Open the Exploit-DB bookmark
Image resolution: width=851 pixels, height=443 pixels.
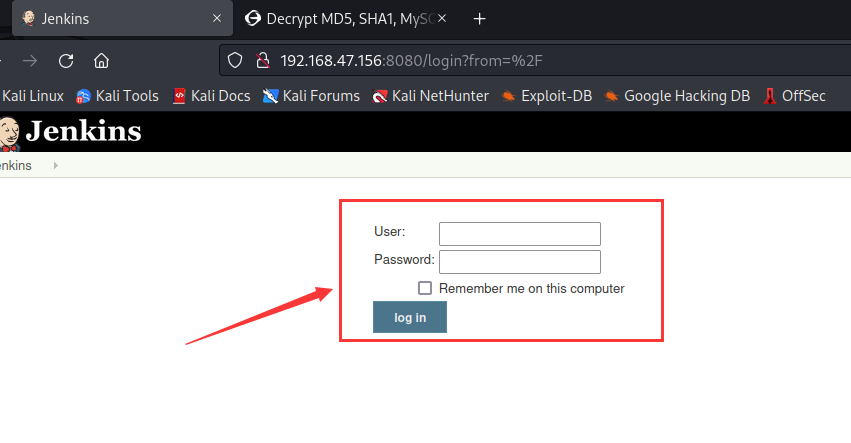coord(547,96)
